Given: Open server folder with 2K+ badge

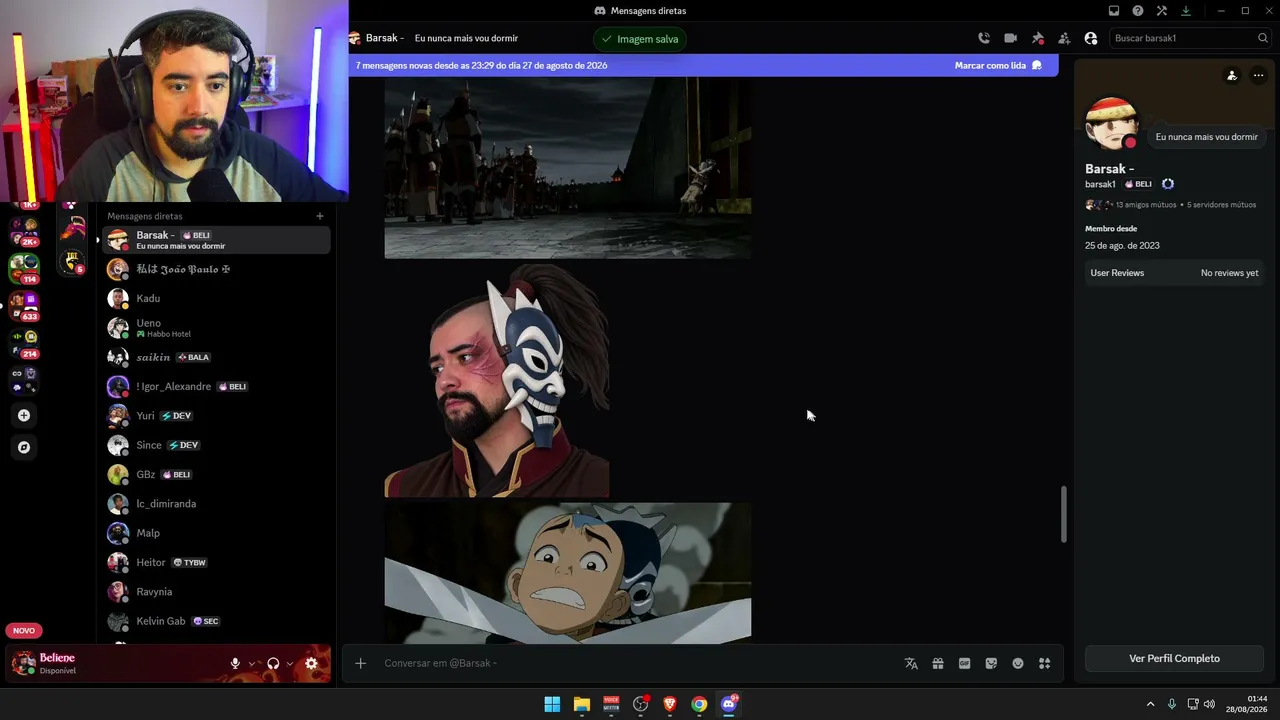Looking at the screenshot, I should click(x=24, y=231).
